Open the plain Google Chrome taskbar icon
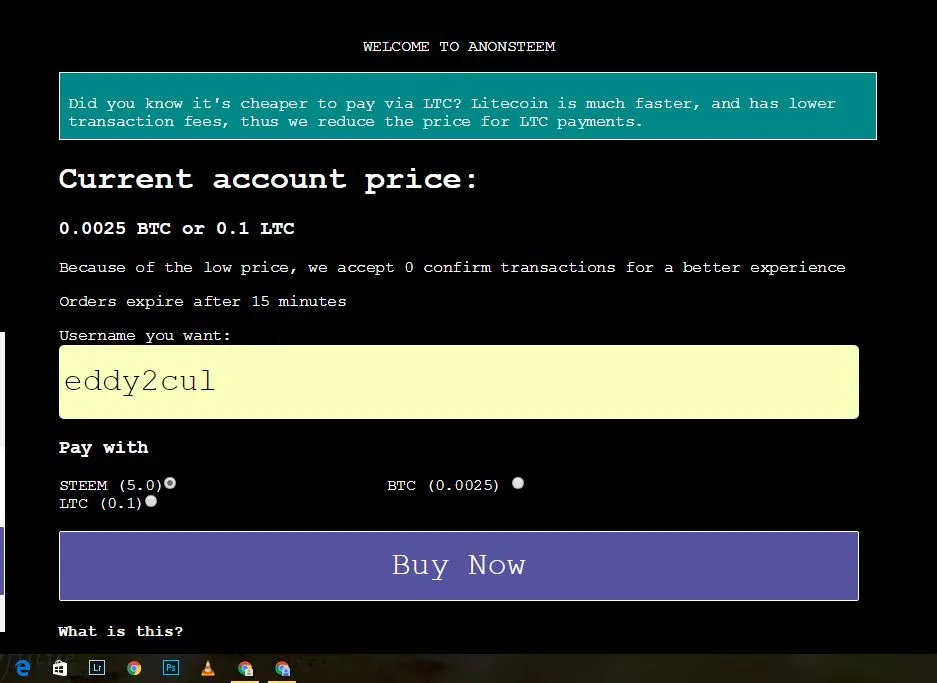This screenshot has height=683, width=937. 134,668
